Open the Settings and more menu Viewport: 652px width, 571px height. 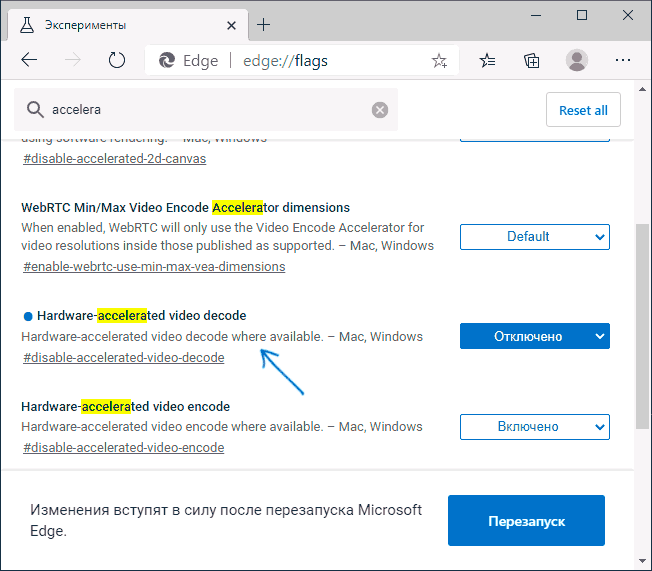tap(622, 60)
